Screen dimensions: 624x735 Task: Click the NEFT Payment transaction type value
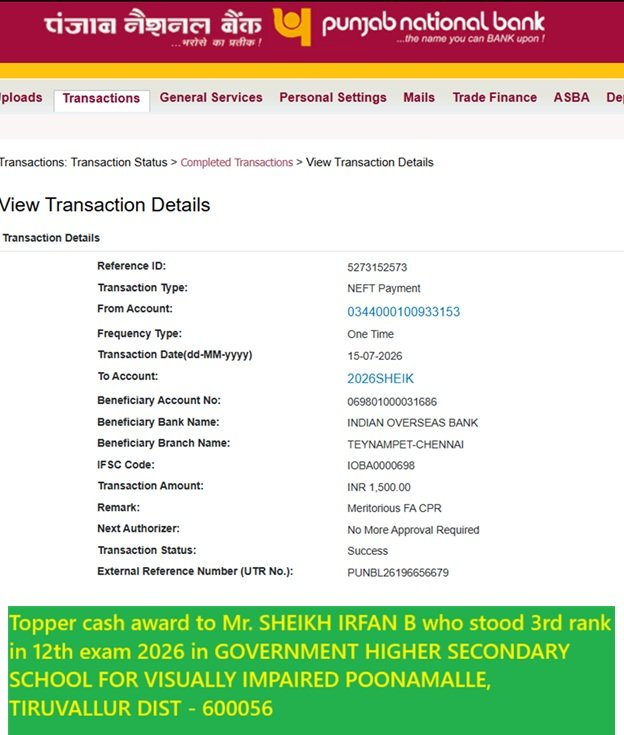click(x=383, y=288)
